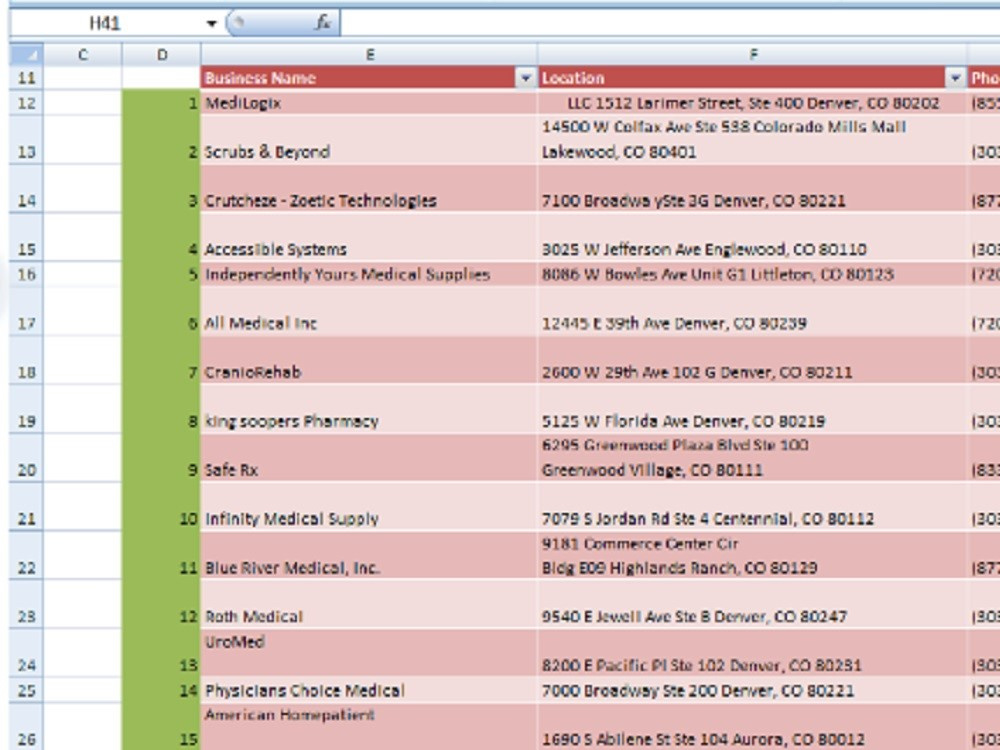Select the MediLogix cell
This screenshot has height=750, width=1000.
coord(369,103)
